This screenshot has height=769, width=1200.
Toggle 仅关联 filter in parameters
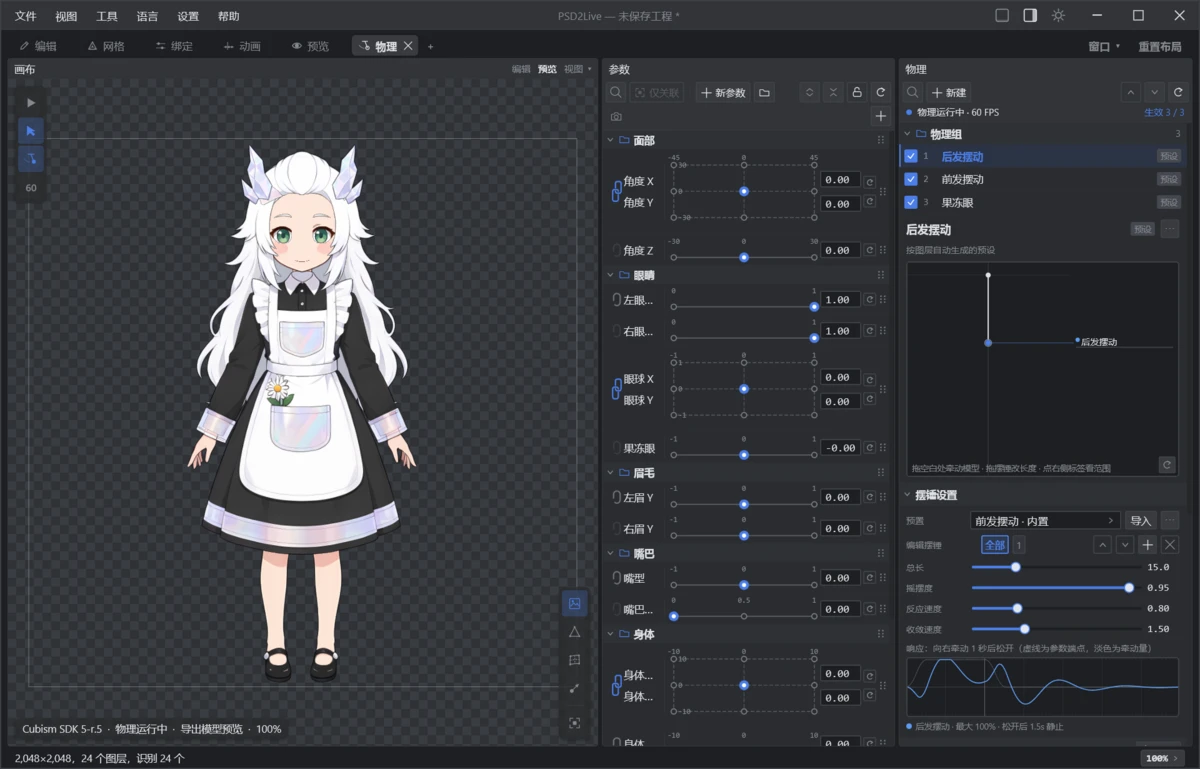658,92
